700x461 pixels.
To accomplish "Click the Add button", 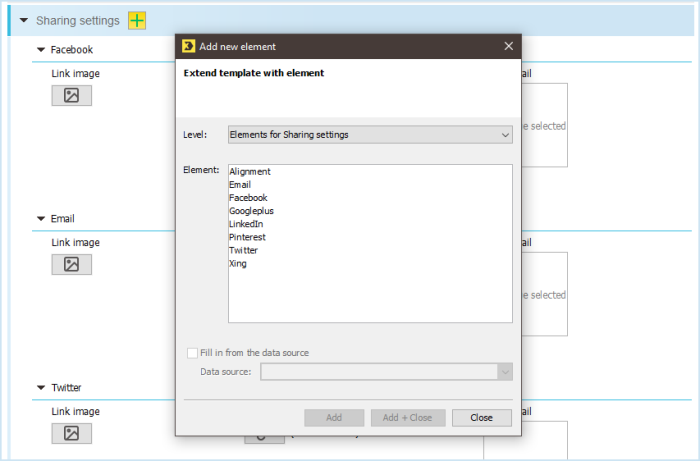I will [x=334, y=418].
